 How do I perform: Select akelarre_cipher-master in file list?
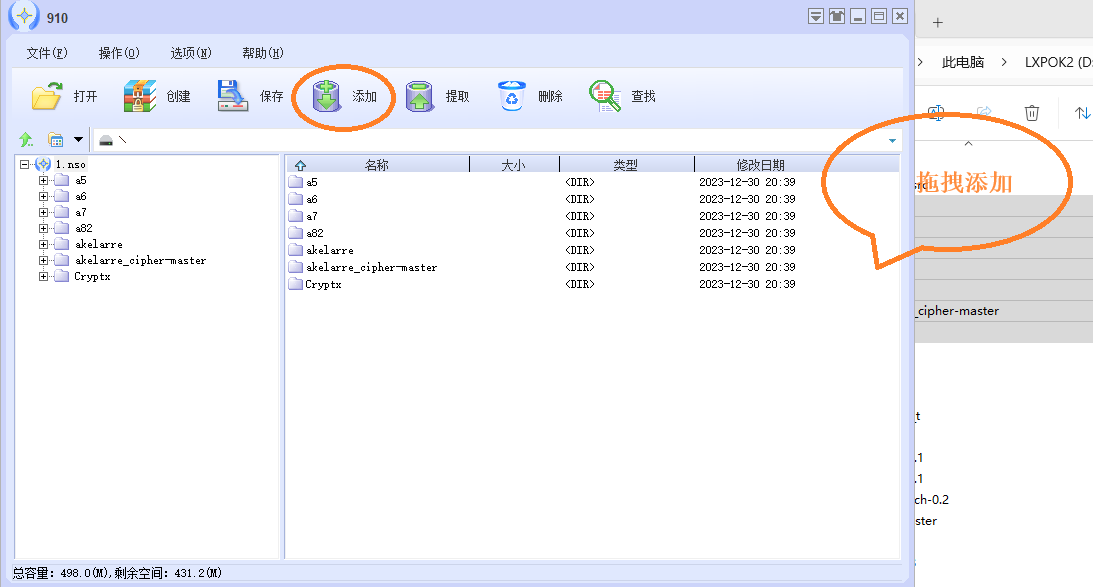[371, 267]
